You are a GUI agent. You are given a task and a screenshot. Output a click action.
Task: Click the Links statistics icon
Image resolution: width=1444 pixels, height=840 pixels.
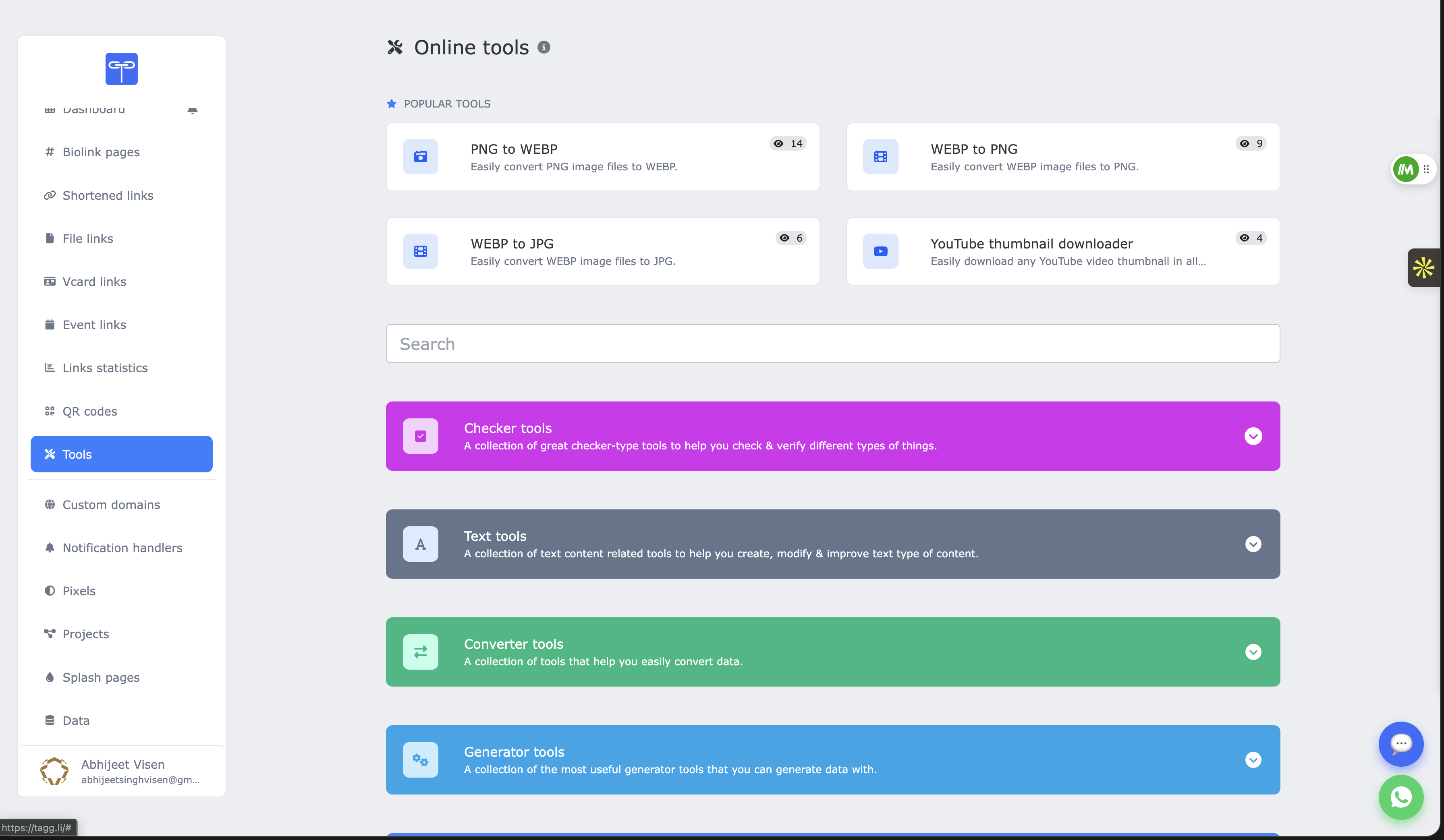point(49,368)
